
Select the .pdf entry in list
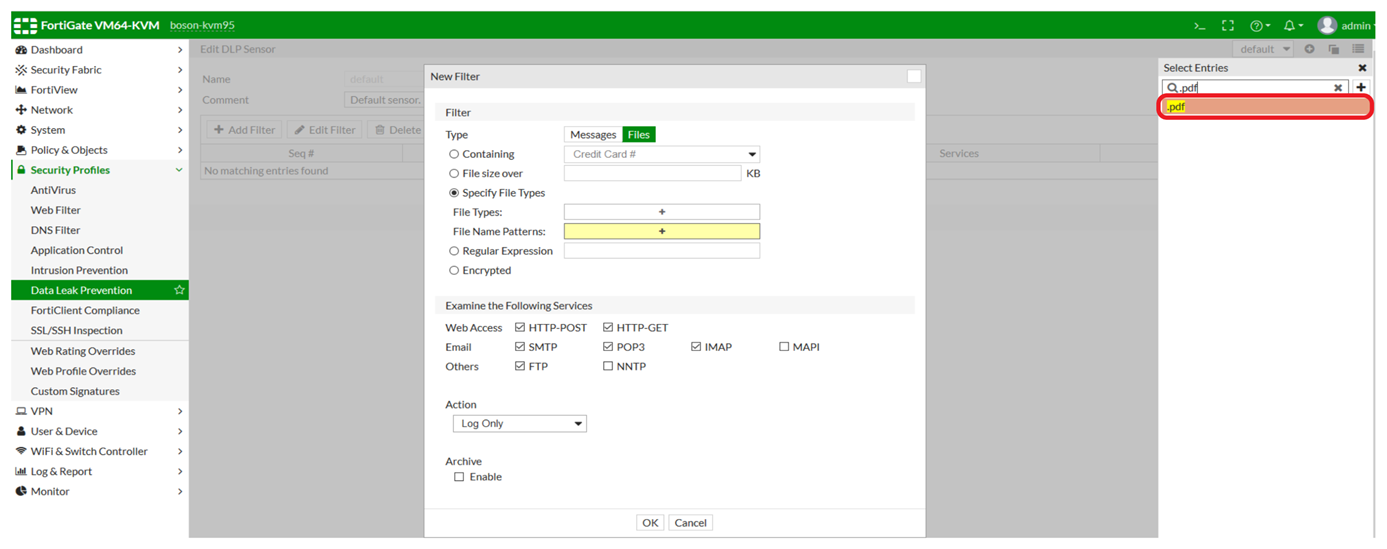click(x=1265, y=107)
